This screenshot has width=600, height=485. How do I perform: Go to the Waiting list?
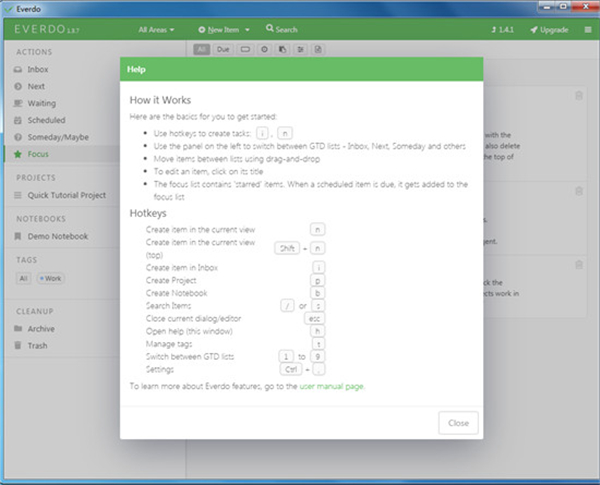point(42,103)
